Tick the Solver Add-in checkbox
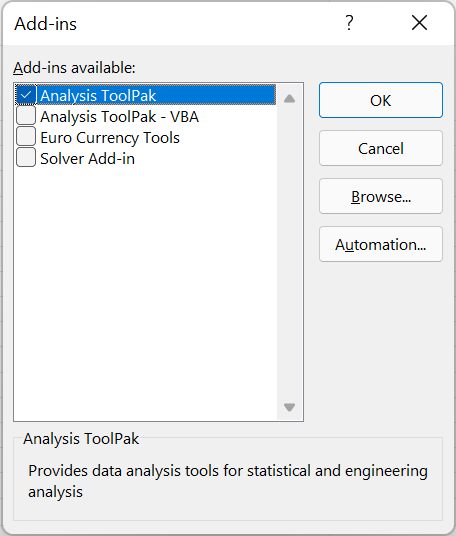Viewport: 456px width, 536px height. (x=26, y=157)
